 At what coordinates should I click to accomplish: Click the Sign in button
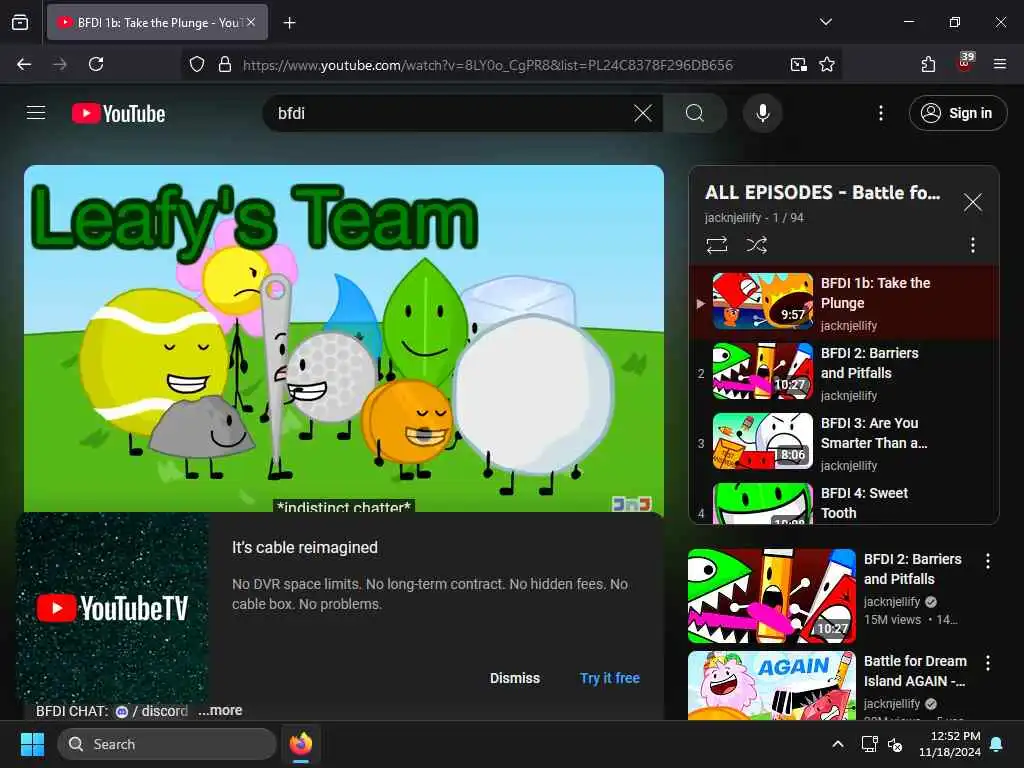[957, 113]
